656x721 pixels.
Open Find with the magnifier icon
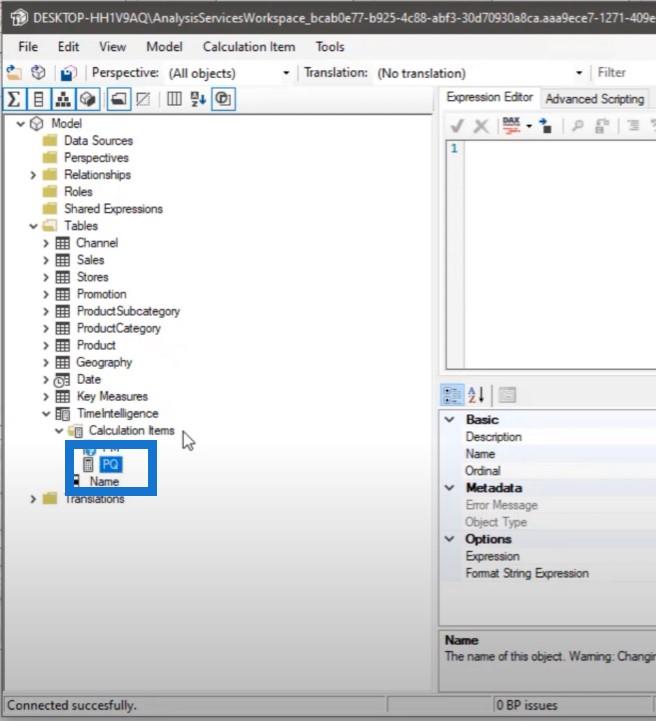[x=577, y=126]
